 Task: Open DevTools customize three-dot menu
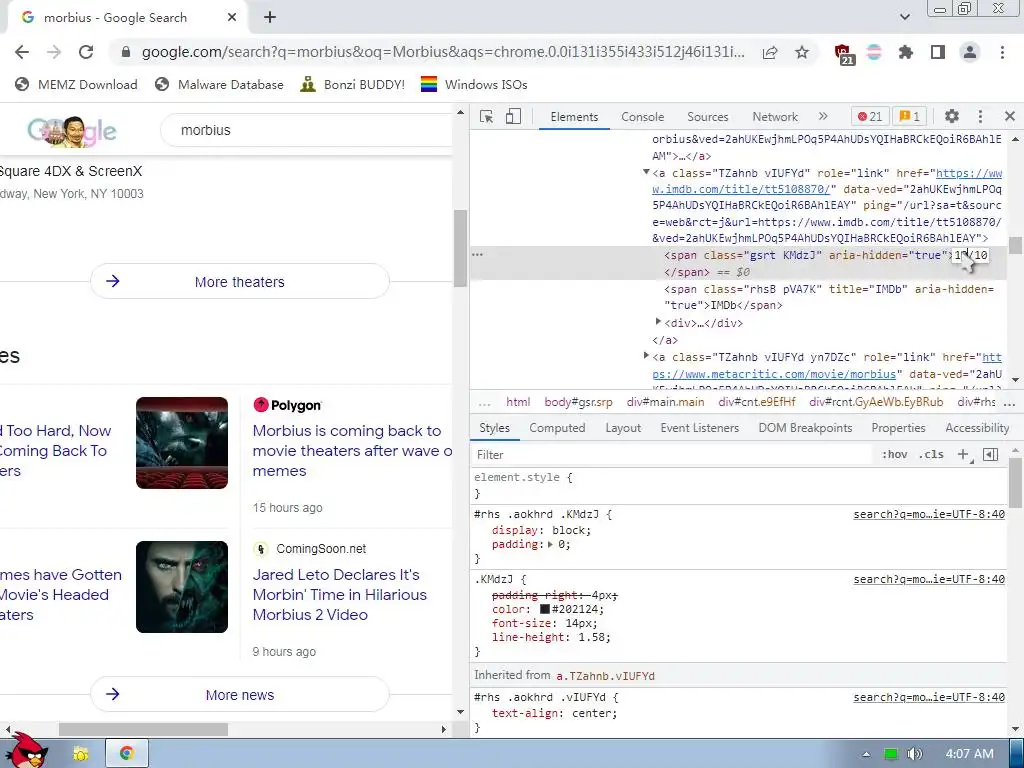pyautogui.click(x=980, y=116)
